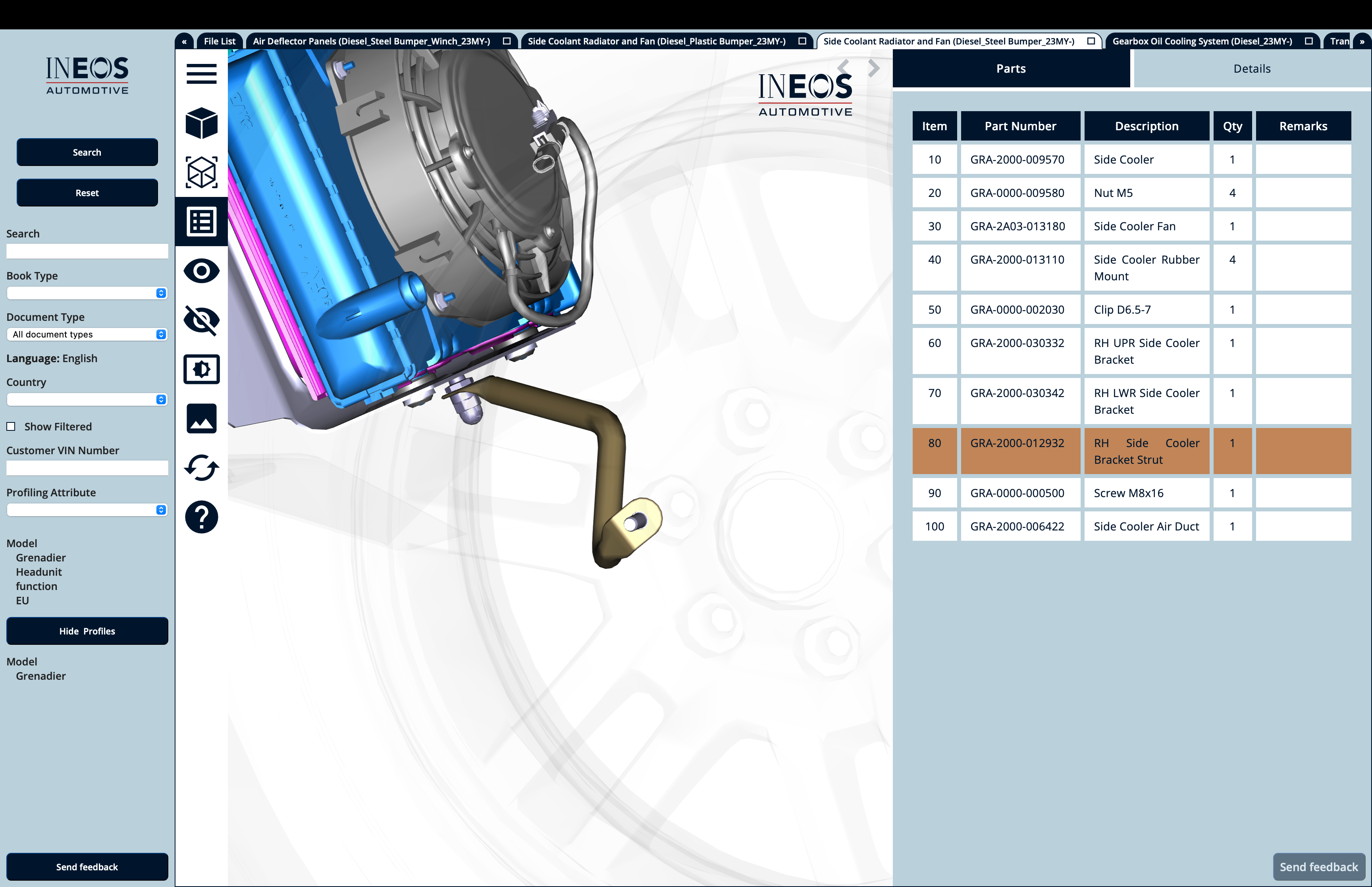
Task: Click the Headunit function profile entry
Action: click(x=39, y=579)
